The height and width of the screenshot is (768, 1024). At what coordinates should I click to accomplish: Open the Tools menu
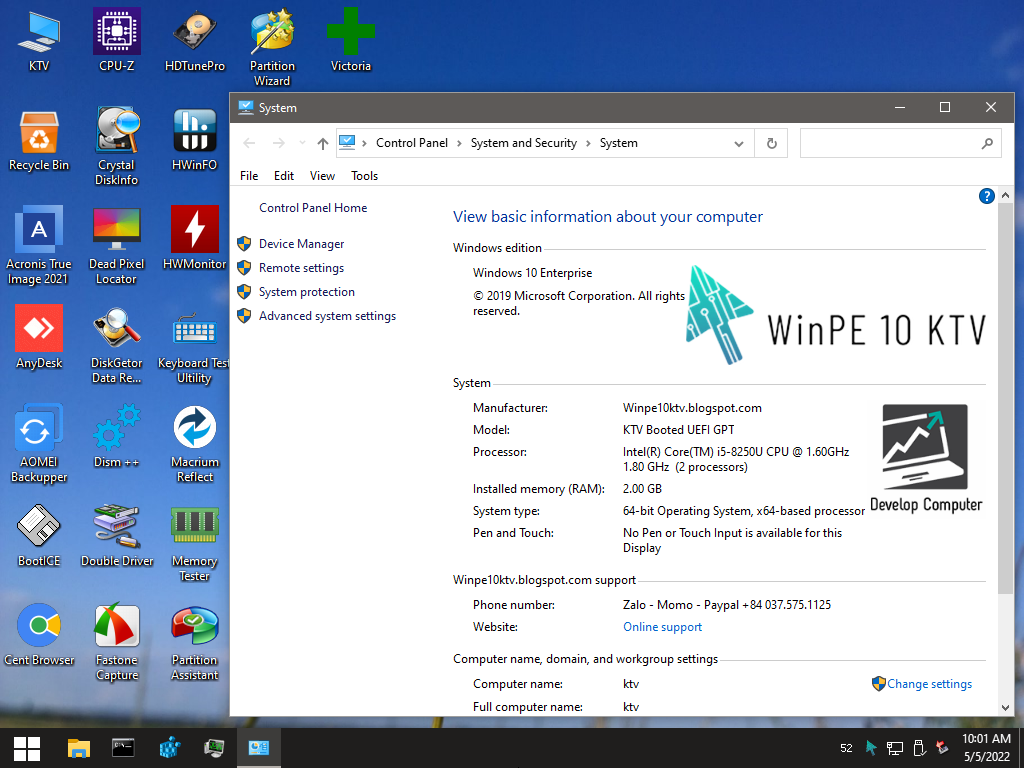[364, 176]
